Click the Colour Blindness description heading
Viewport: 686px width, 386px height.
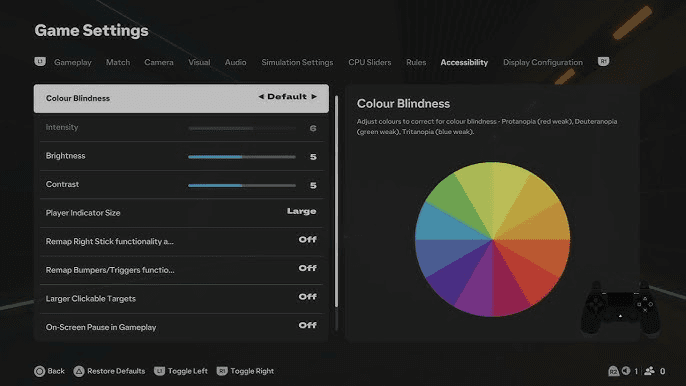tap(403, 104)
